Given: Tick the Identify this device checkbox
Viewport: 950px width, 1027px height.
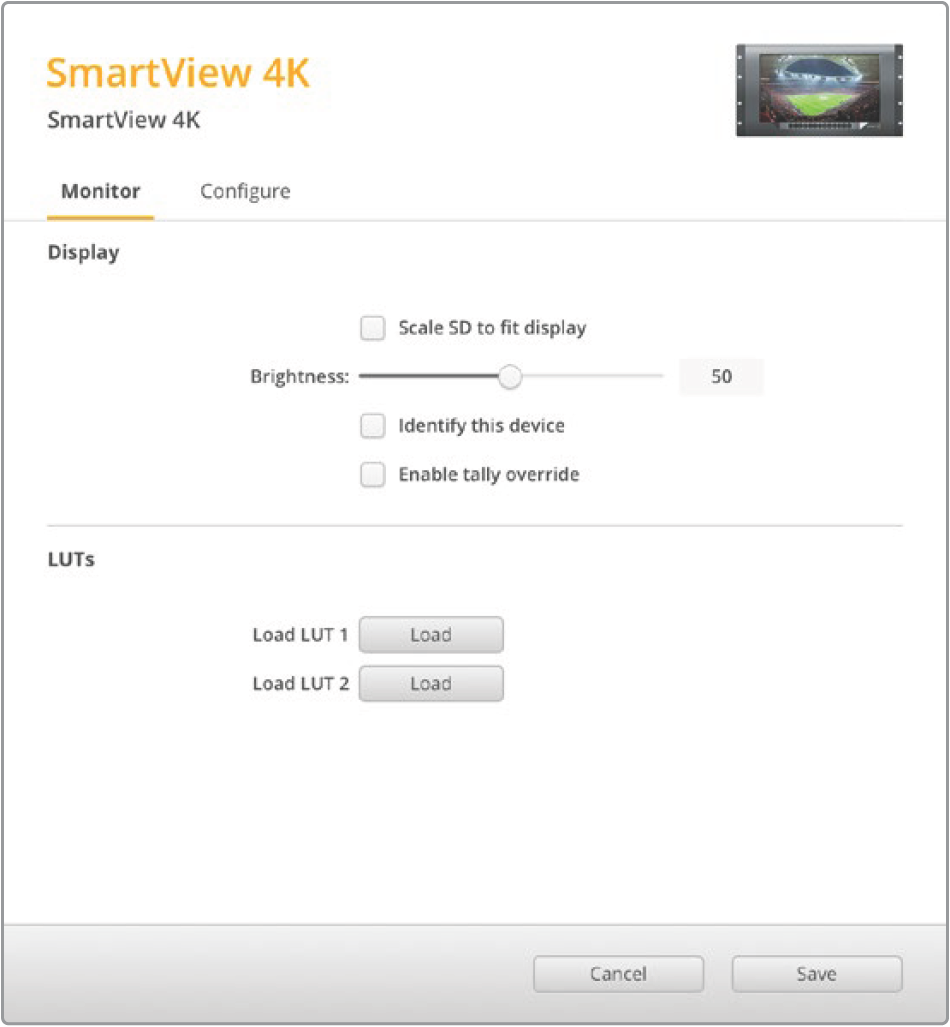Looking at the screenshot, I should 373,426.
